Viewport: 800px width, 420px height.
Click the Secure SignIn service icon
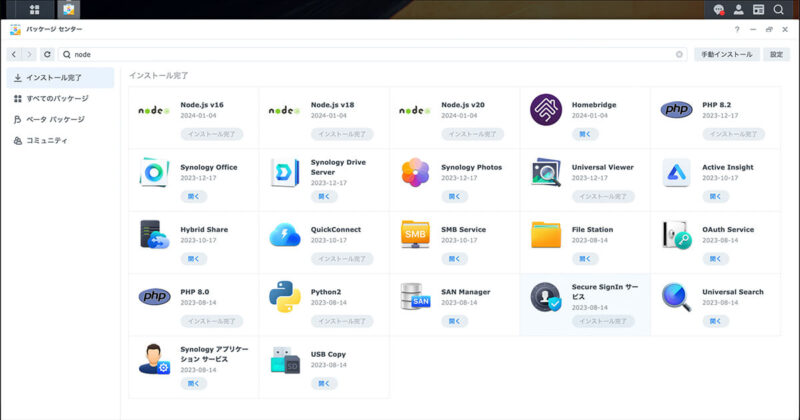545,297
